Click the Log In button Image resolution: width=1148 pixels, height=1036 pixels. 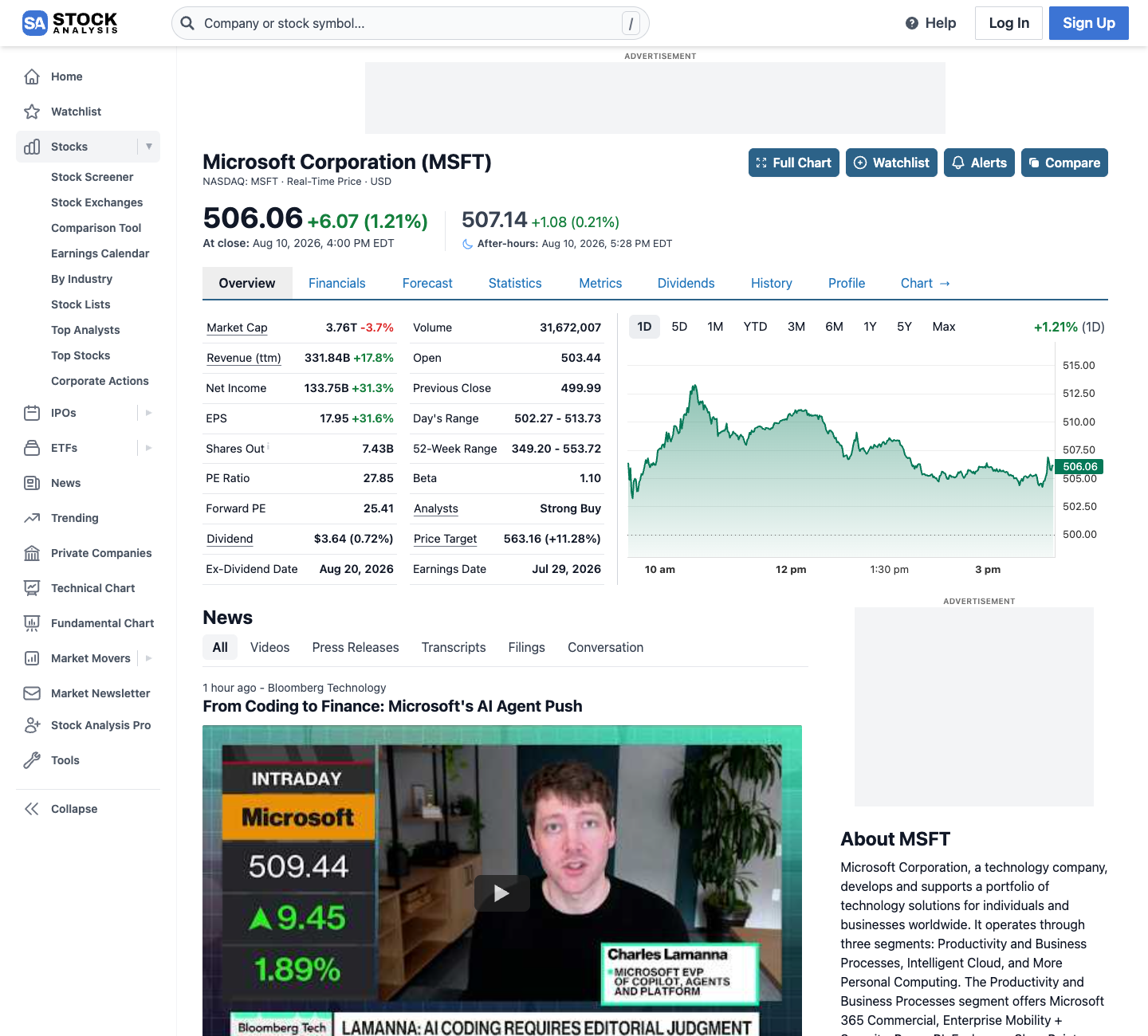coord(1009,23)
